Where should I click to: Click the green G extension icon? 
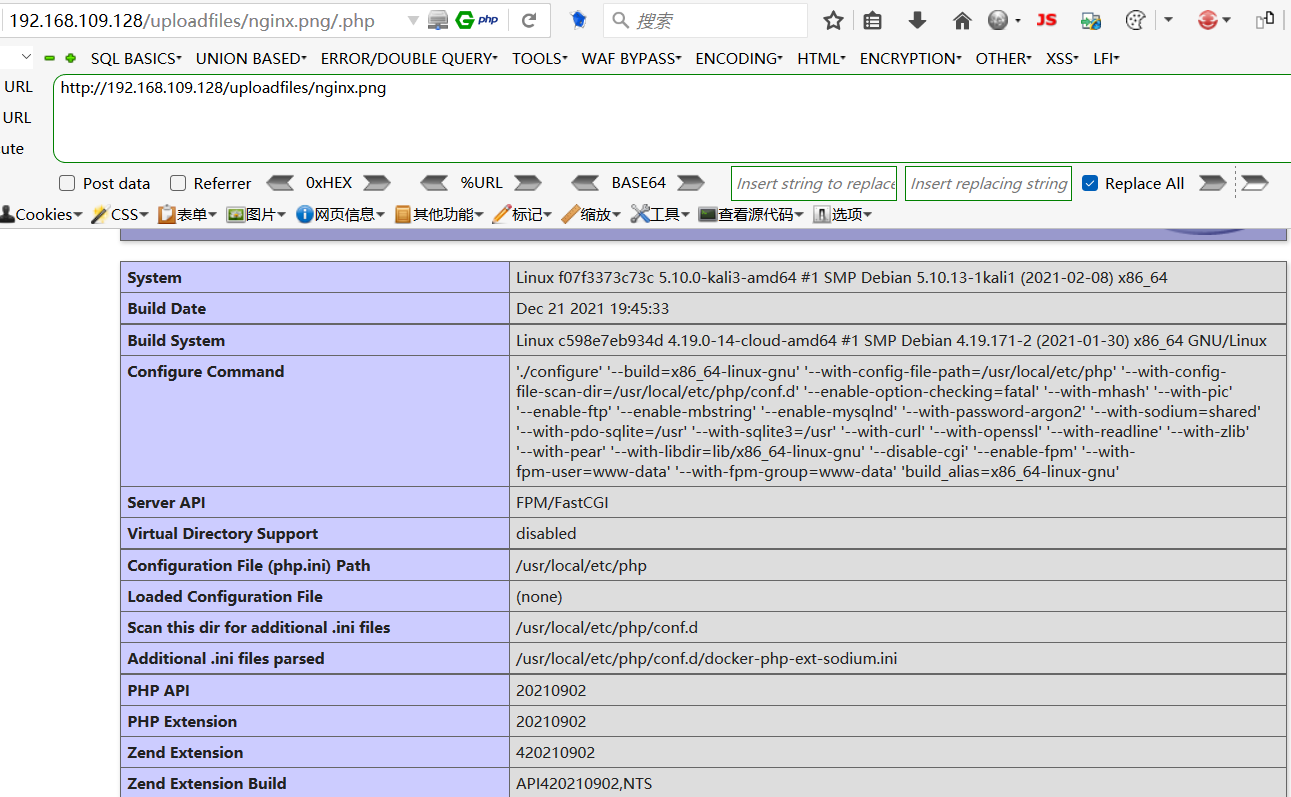[465, 20]
